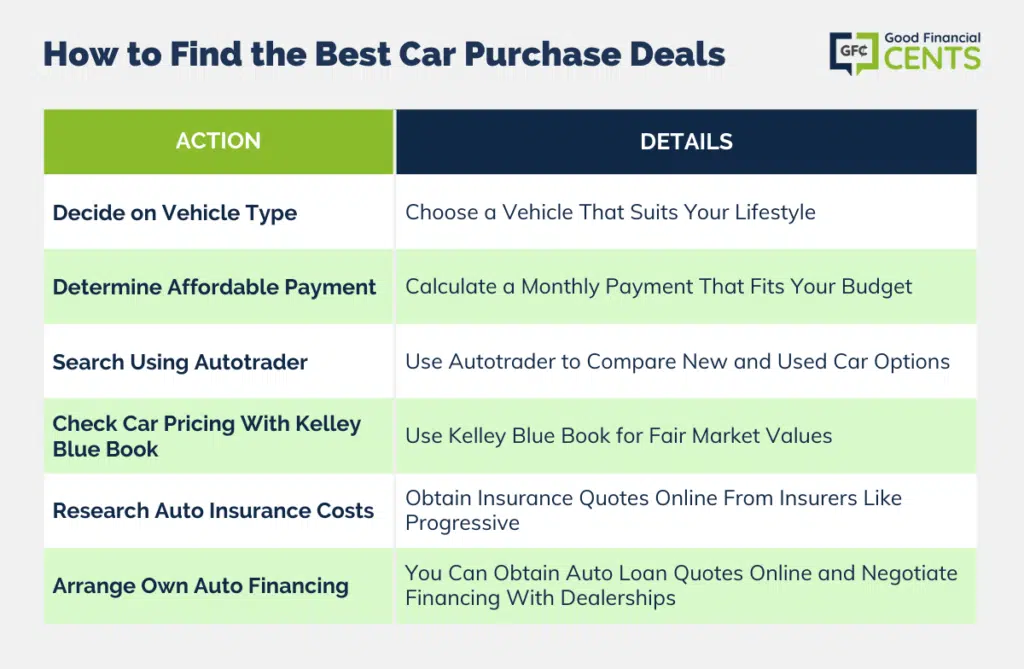1024x669 pixels.
Task: Click Choose a Vehicle That Suits Your Lifestyle
Action: coord(610,212)
